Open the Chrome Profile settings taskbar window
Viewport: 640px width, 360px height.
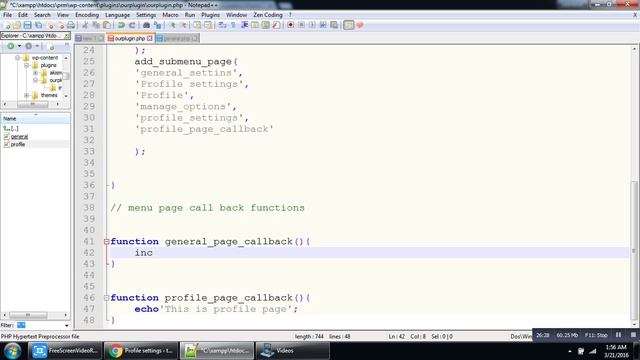pyautogui.click(x=141, y=351)
